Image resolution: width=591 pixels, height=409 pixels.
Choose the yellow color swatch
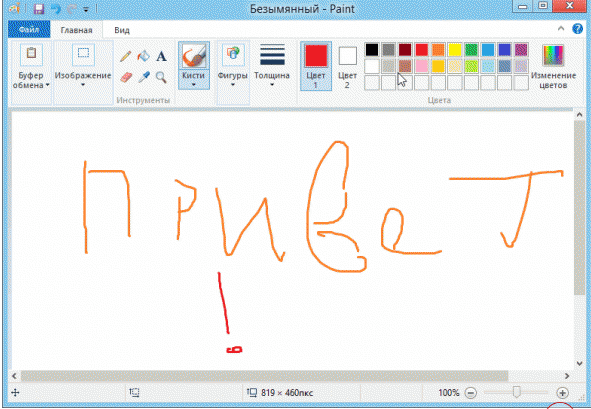coord(455,49)
